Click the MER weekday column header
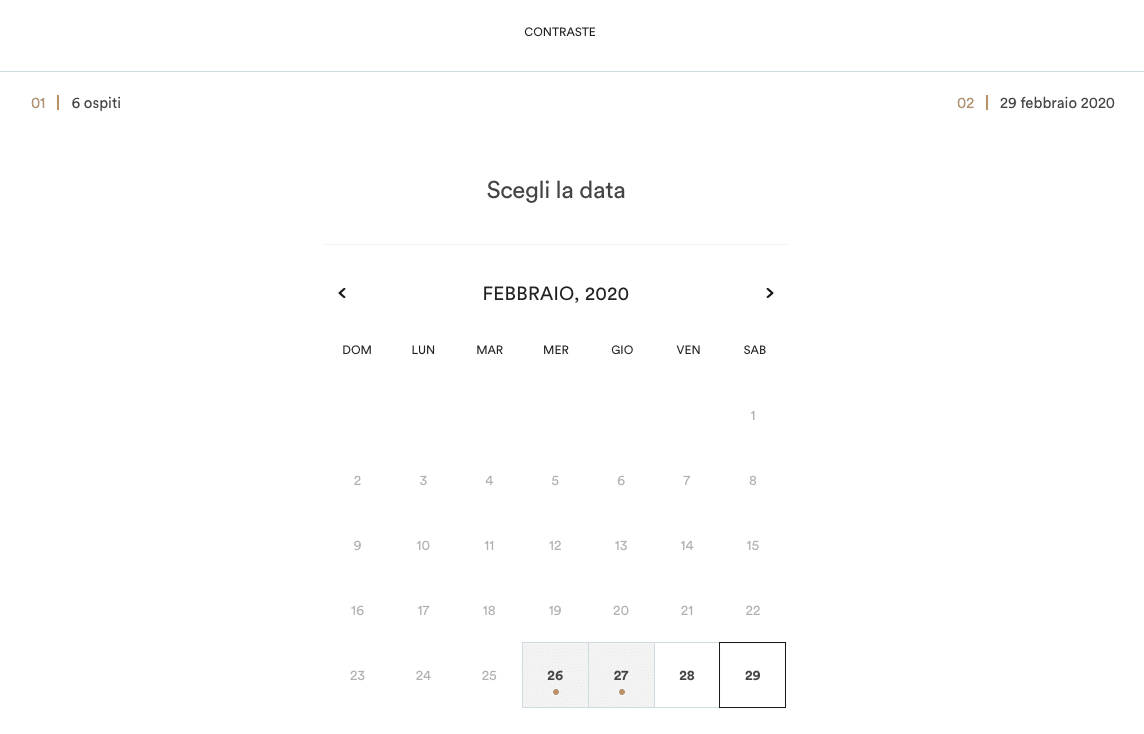Image resolution: width=1144 pixels, height=734 pixels. coord(556,350)
